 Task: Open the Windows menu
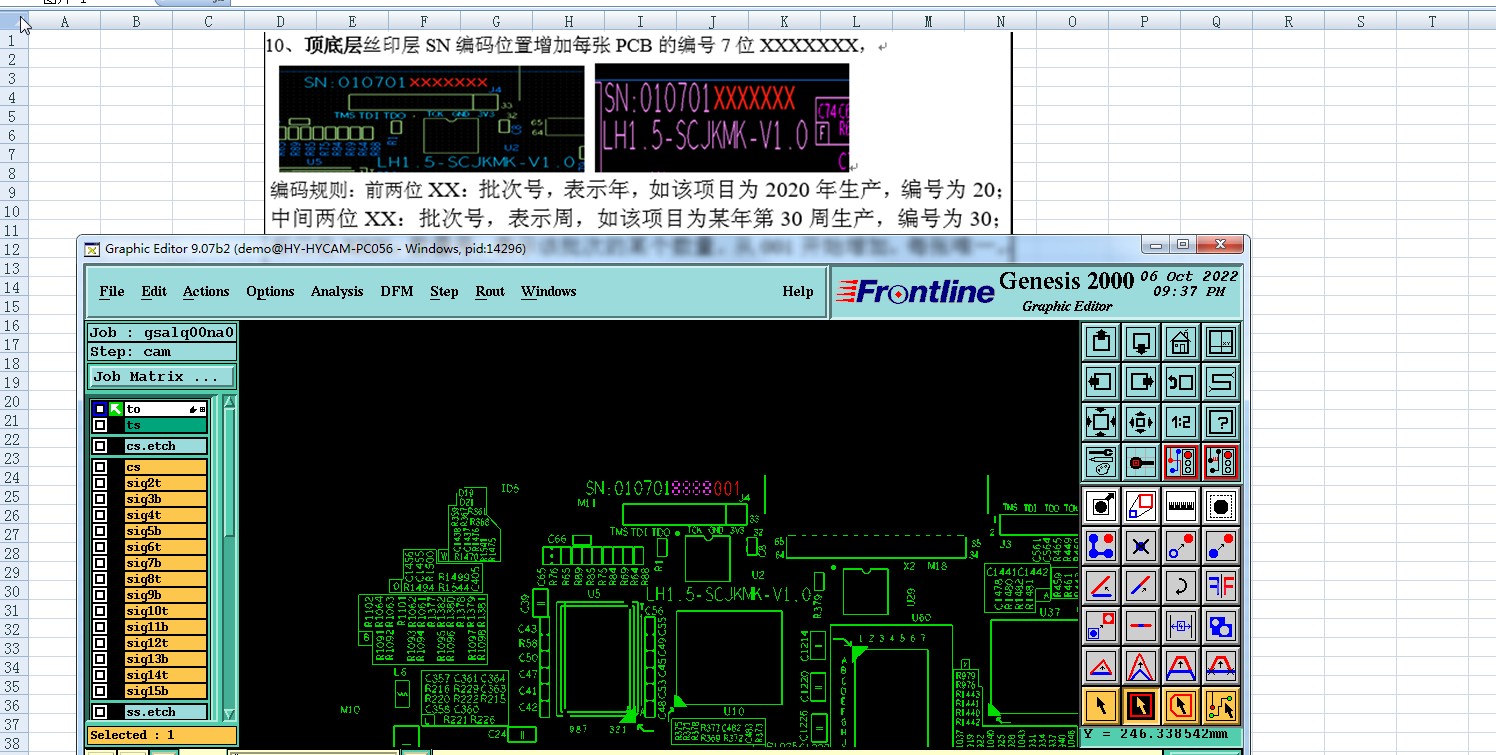pyautogui.click(x=548, y=291)
